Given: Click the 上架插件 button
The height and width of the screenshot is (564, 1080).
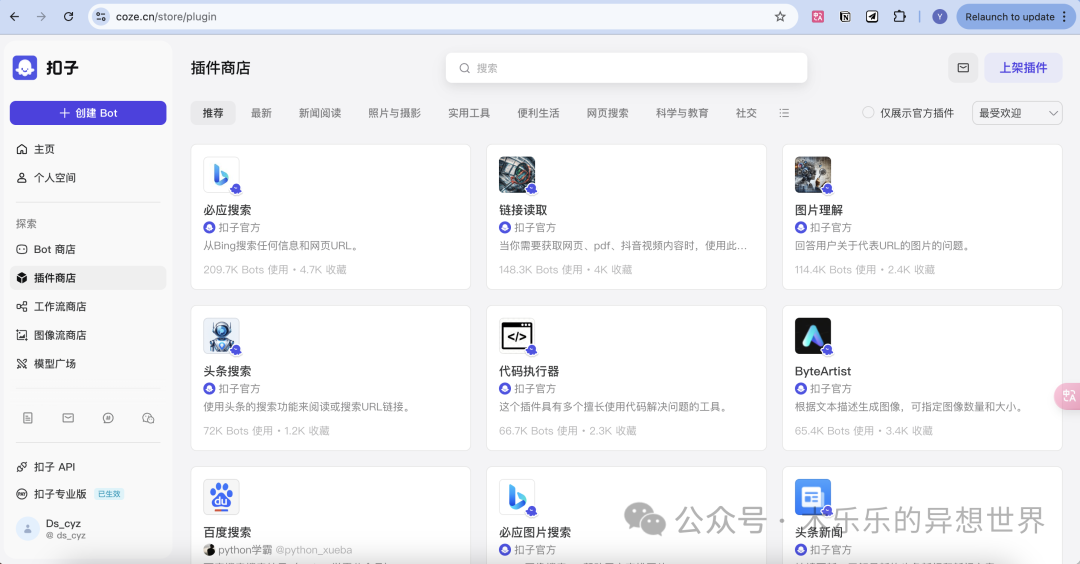Looking at the screenshot, I should pyautogui.click(x=1023, y=68).
